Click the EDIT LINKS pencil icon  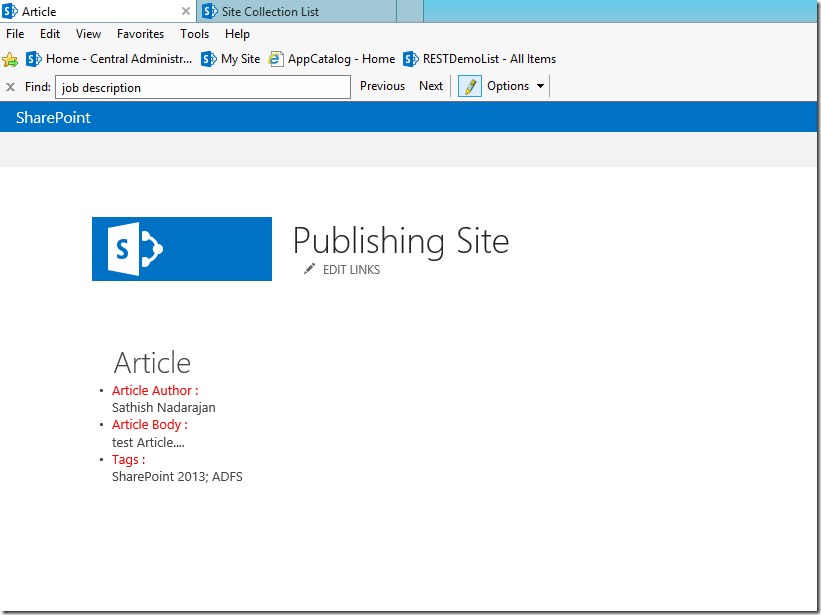(309, 269)
